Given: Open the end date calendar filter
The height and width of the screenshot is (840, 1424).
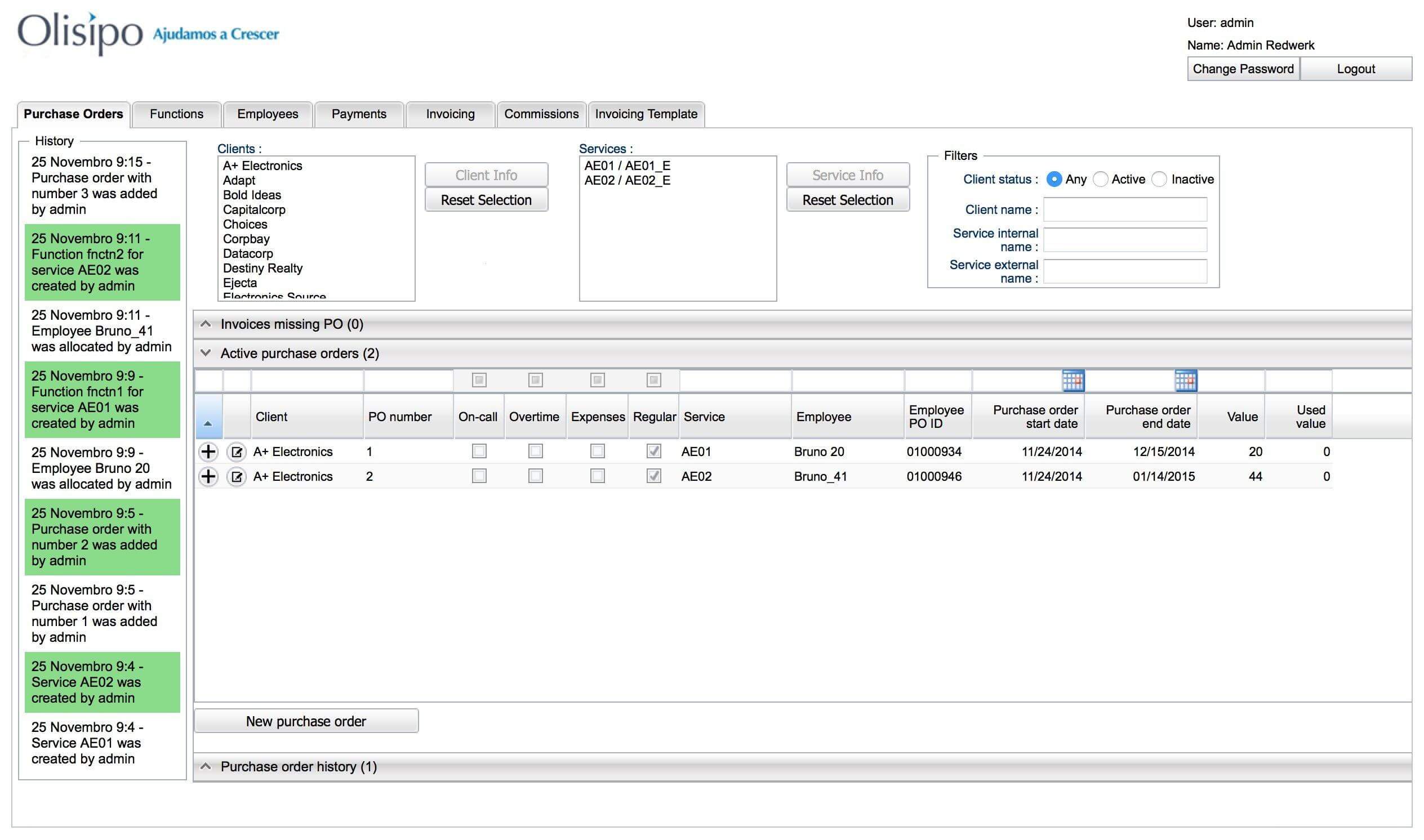Looking at the screenshot, I should coord(1186,381).
